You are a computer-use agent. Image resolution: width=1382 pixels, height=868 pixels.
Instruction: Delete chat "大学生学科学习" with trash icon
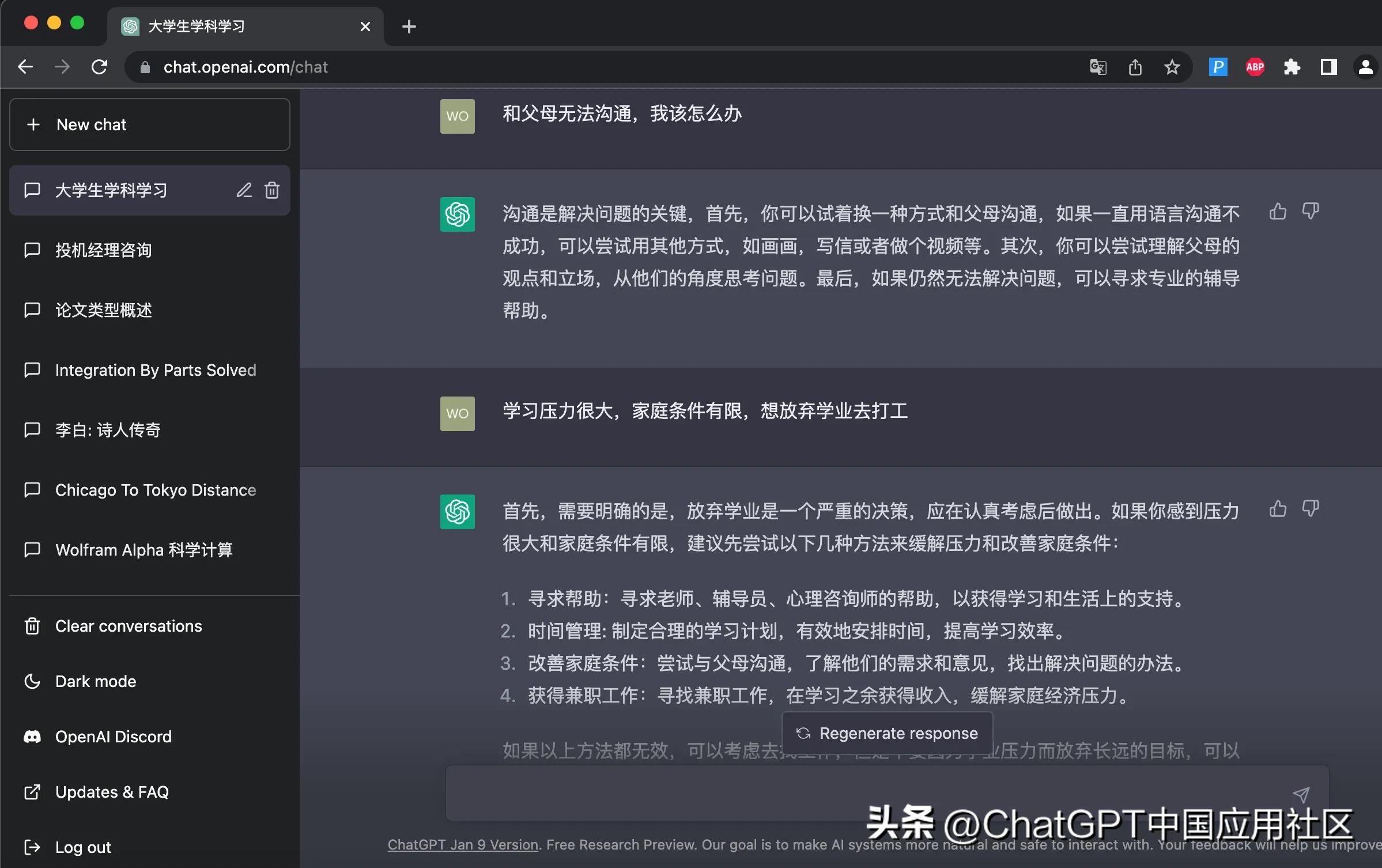tap(272, 190)
